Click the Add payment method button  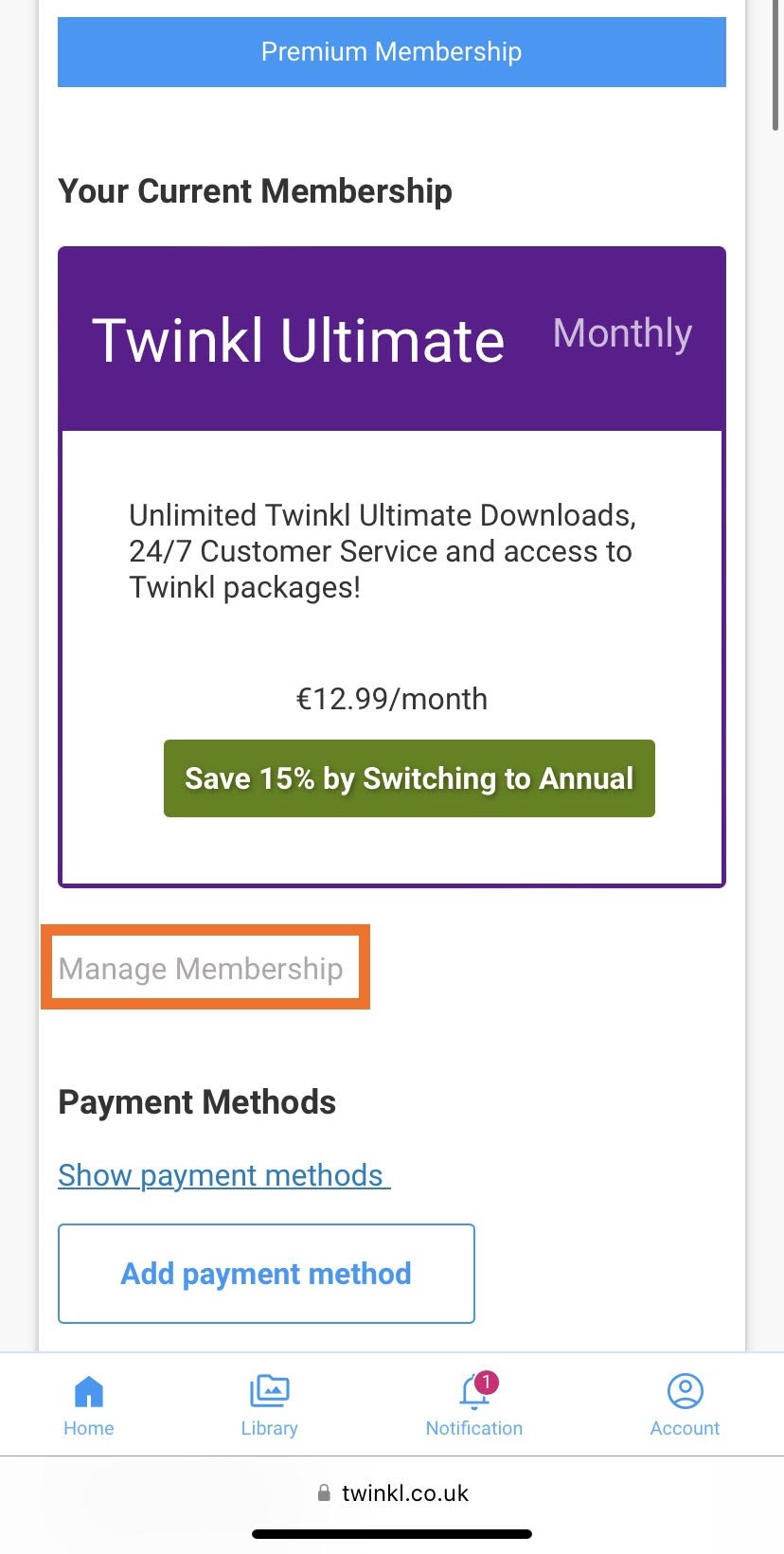point(266,1274)
